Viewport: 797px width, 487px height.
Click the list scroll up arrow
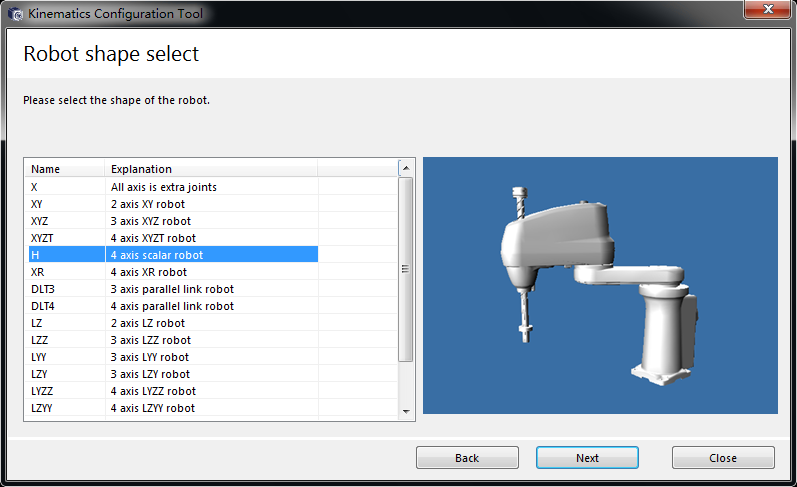pyautogui.click(x=406, y=168)
